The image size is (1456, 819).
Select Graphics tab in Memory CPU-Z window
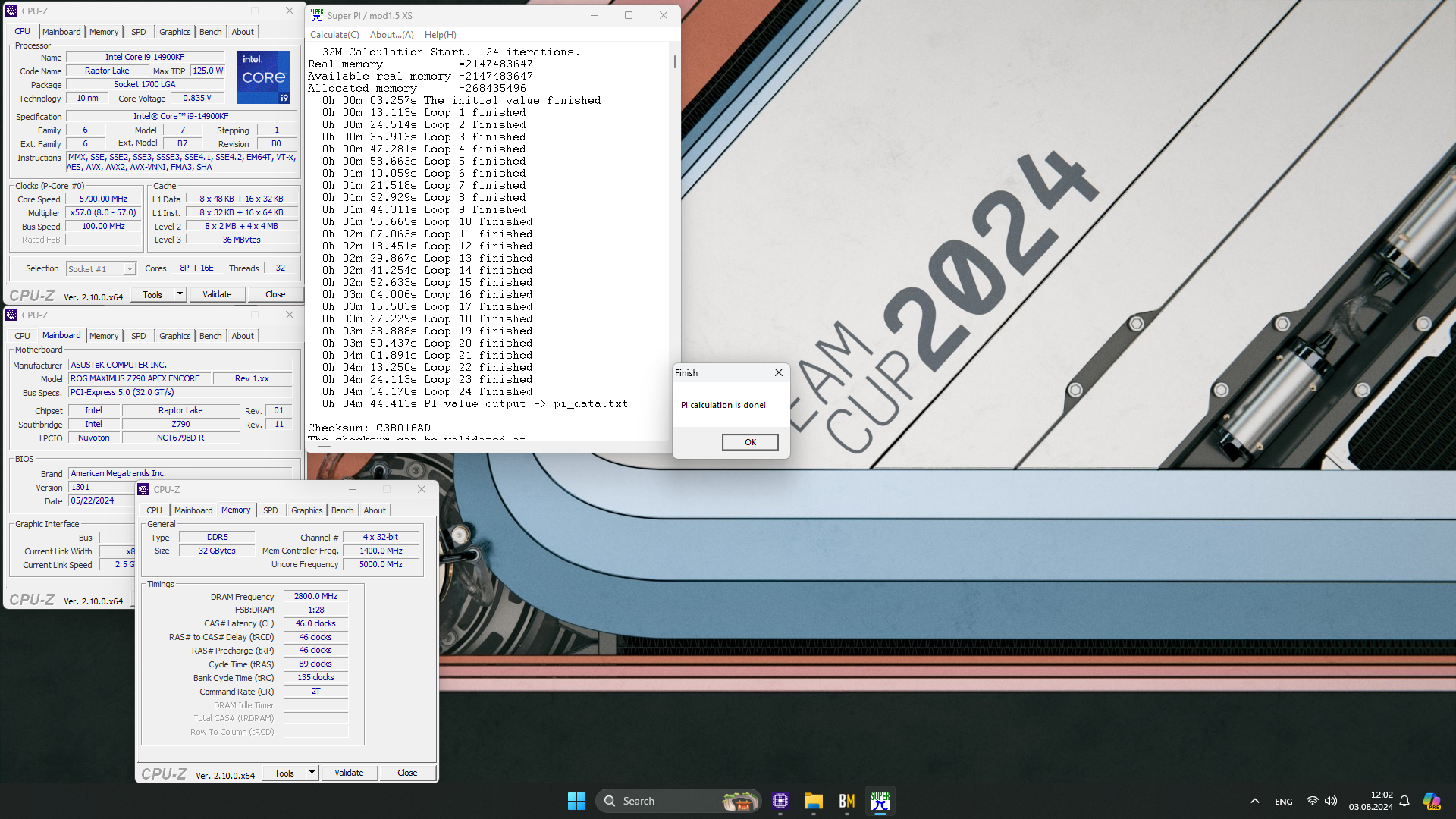tap(307, 510)
